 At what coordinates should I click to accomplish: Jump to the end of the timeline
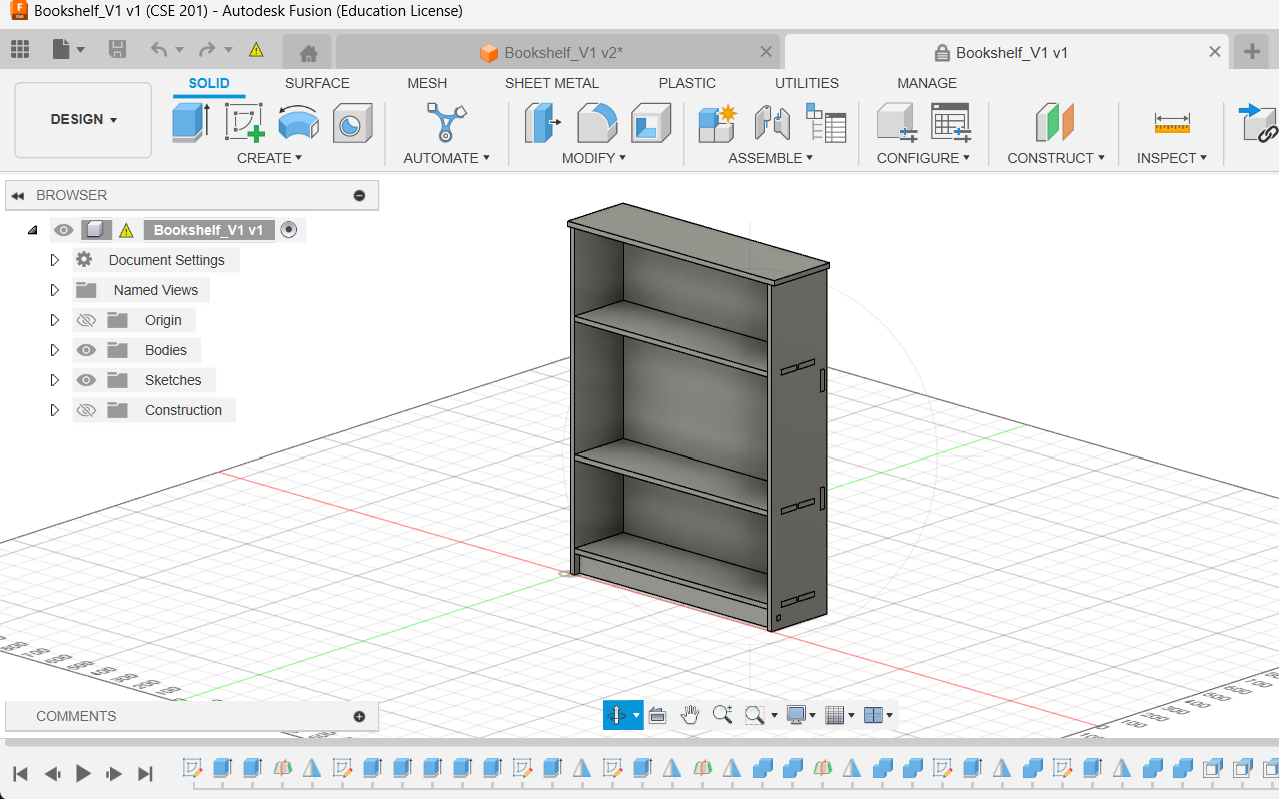coord(145,773)
